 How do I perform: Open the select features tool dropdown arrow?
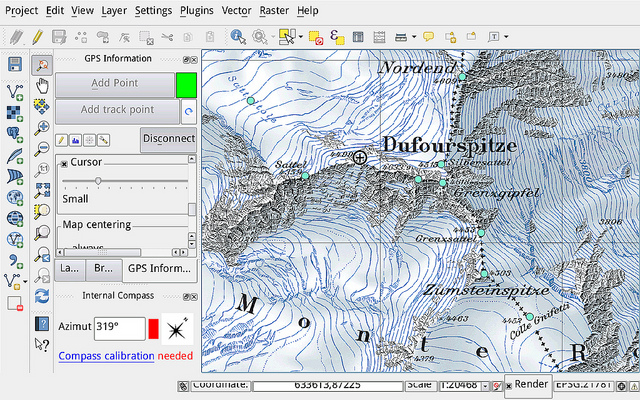click(299, 37)
